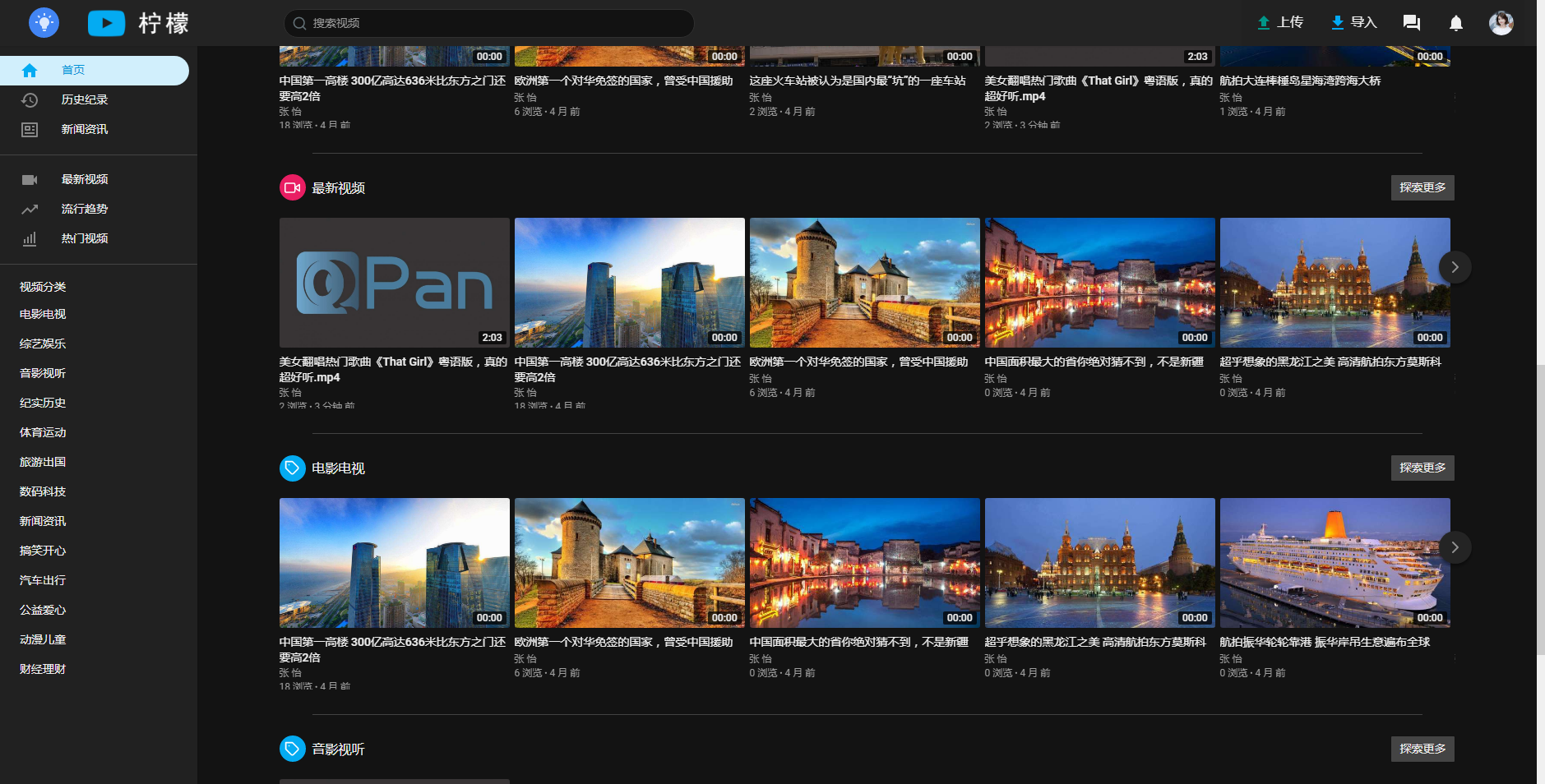Click the history icon beside 历史纪录

tap(30, 99)
